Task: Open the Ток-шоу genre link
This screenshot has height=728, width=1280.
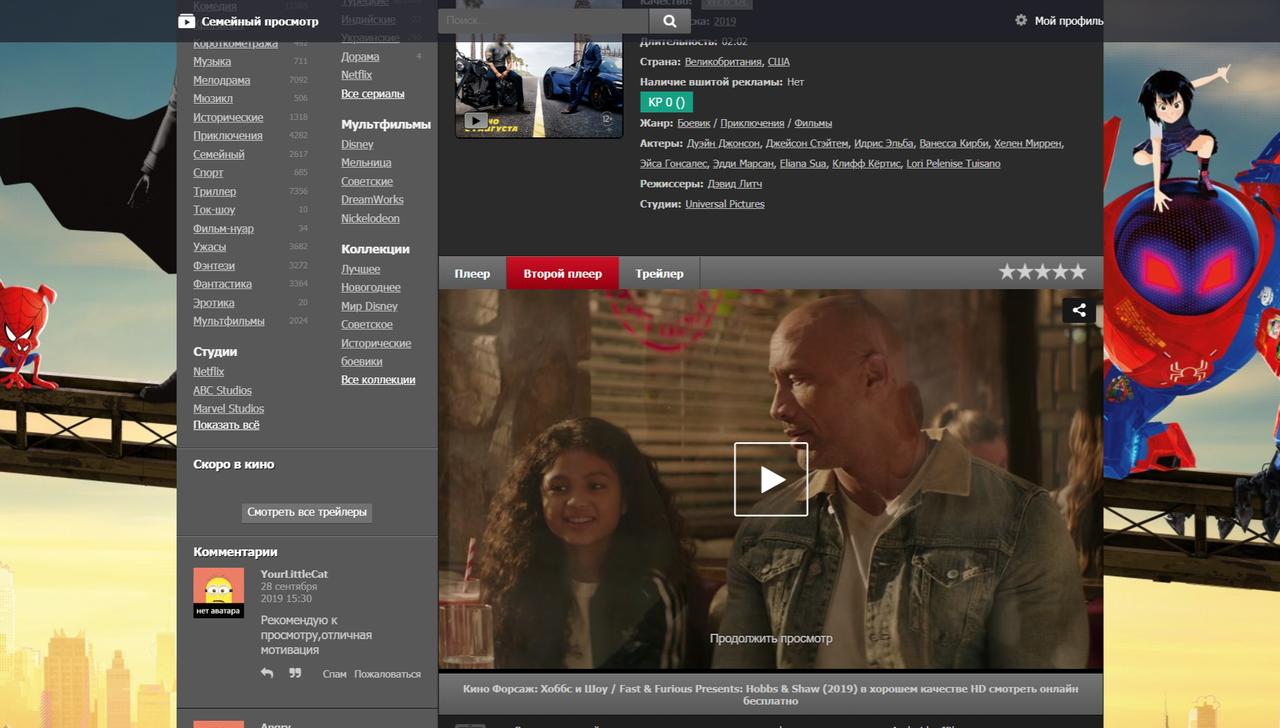Action: point(214,210)
